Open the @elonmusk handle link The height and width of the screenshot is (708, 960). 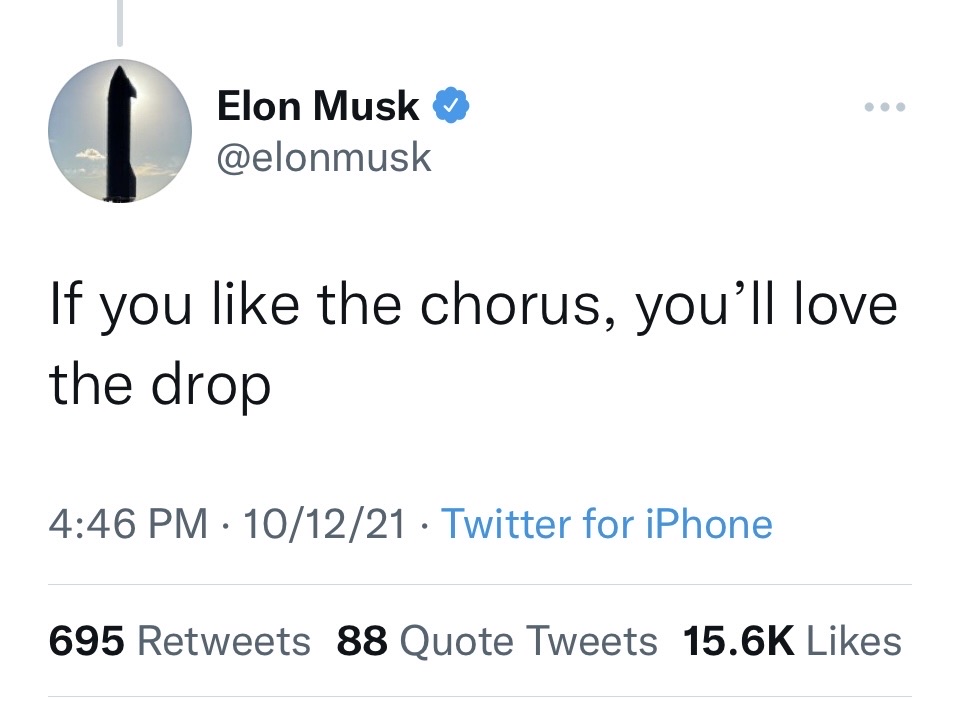click(324, 156)
